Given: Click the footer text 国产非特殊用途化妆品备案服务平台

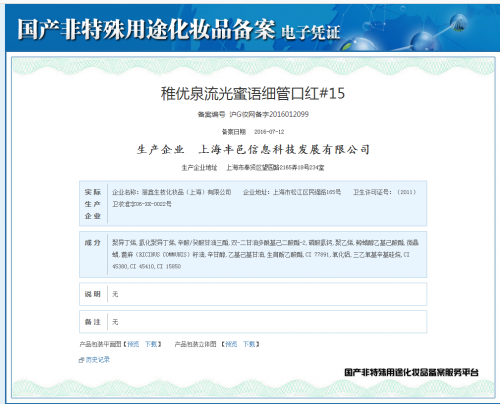Looking at the screenshot, I should (x=411, y=372).
